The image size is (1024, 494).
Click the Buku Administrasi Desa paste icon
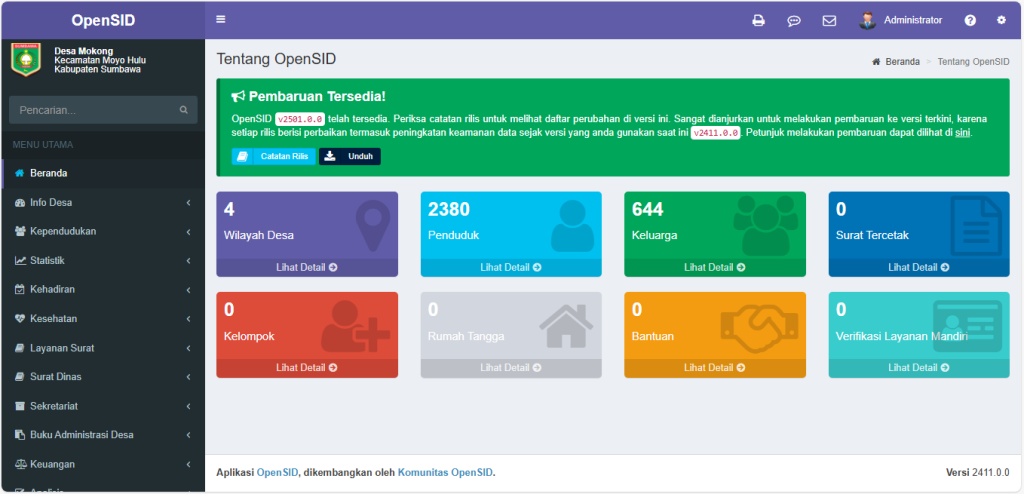tap(20, 435)
